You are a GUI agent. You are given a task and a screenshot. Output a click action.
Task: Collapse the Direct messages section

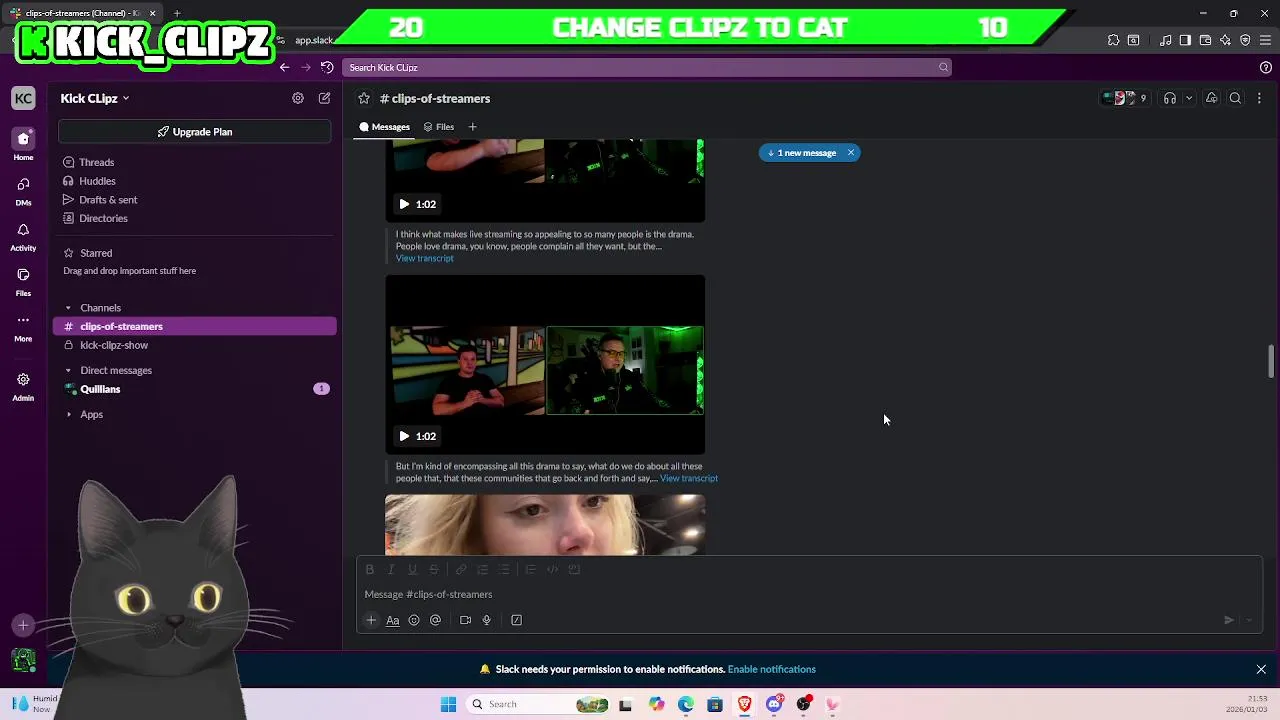(x=68, y=370)
